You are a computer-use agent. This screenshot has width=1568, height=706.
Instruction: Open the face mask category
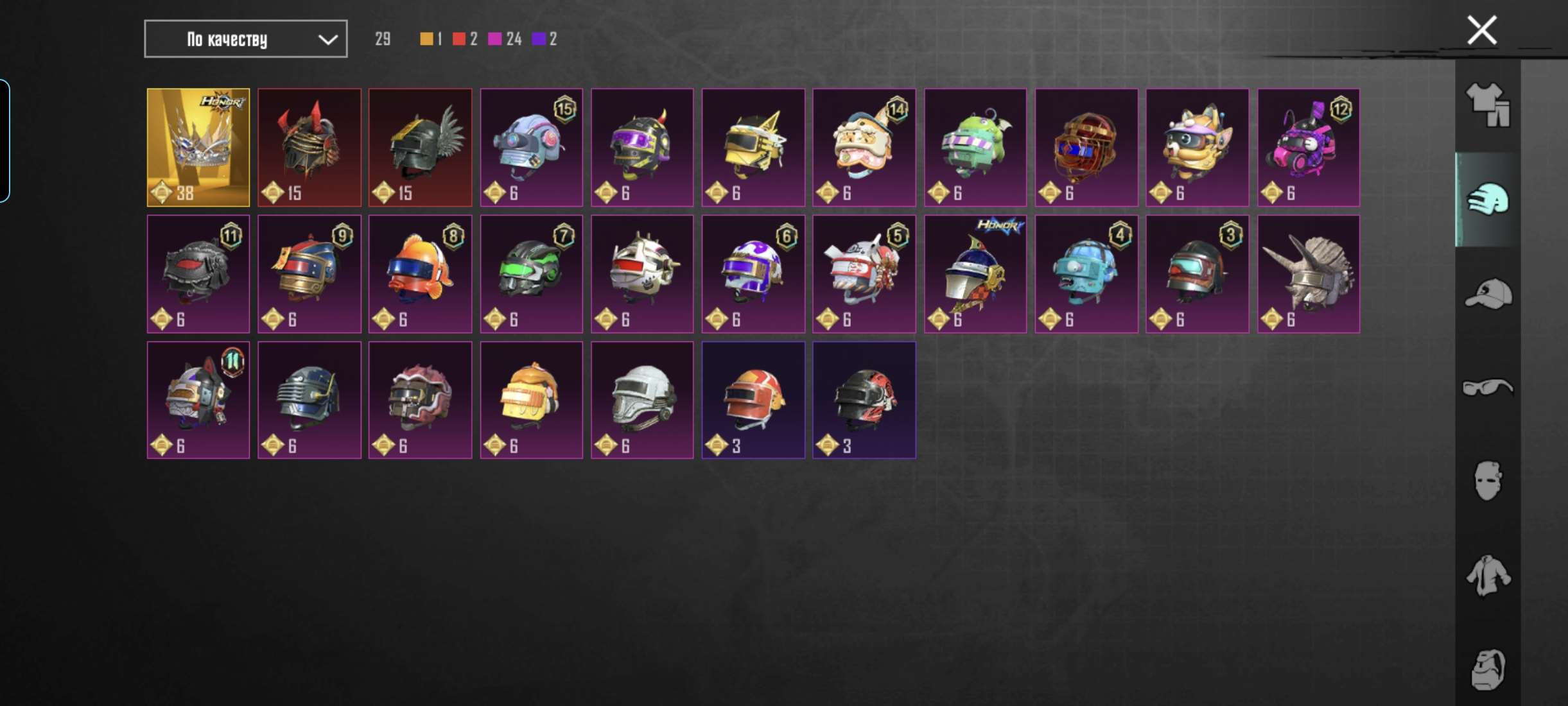tap(1488, 481)
